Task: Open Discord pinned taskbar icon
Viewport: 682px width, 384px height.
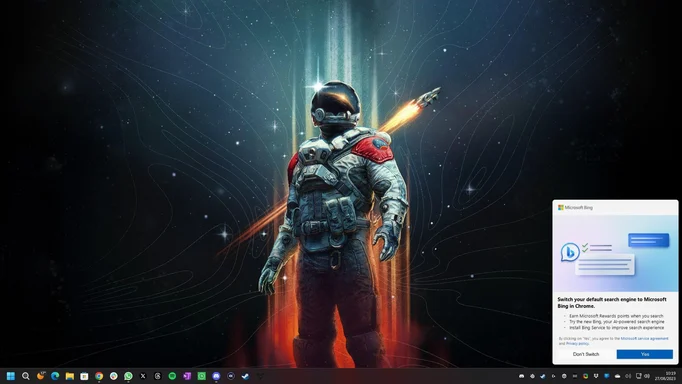Action: pos(216,376)
